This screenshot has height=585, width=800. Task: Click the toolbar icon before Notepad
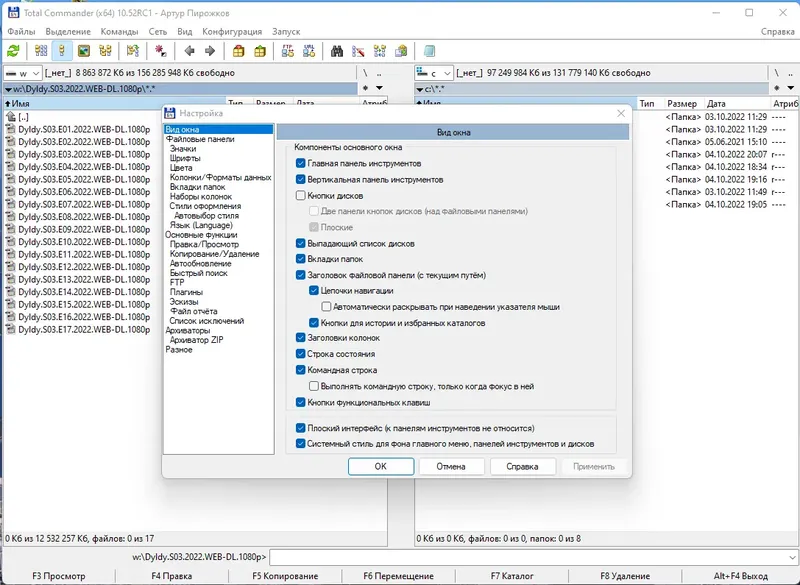(401, 51)
